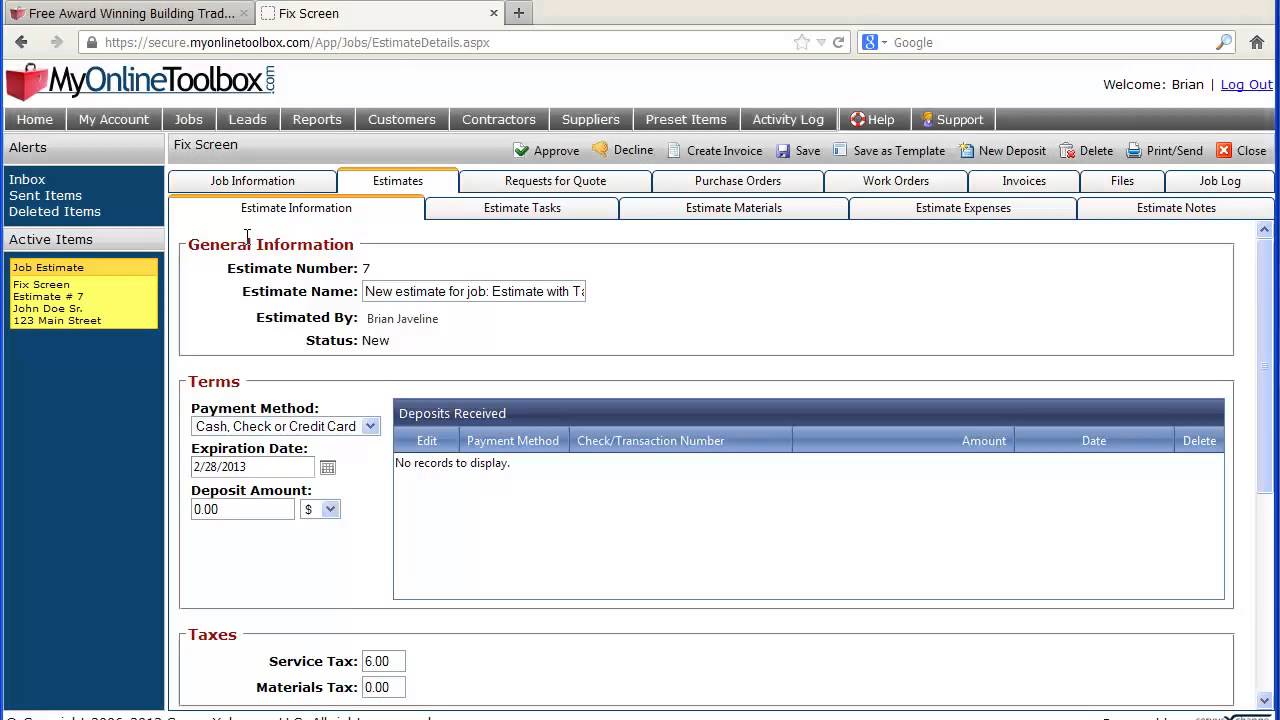This screenshot has width=1280, height=720.
Task: Click the Help lifebuoy icon
Action: [857, 119]
